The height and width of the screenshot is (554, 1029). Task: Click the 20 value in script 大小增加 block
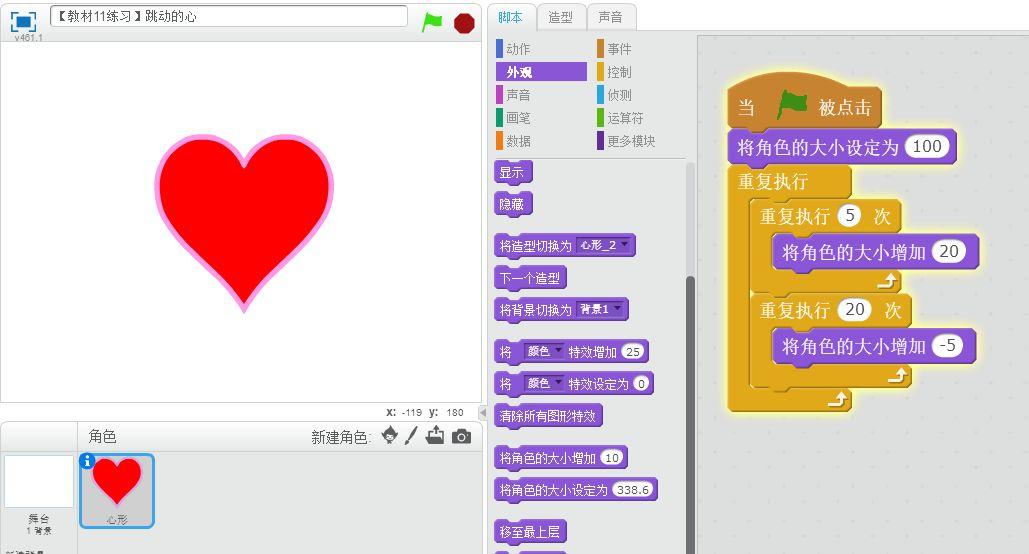coord(949,251)
